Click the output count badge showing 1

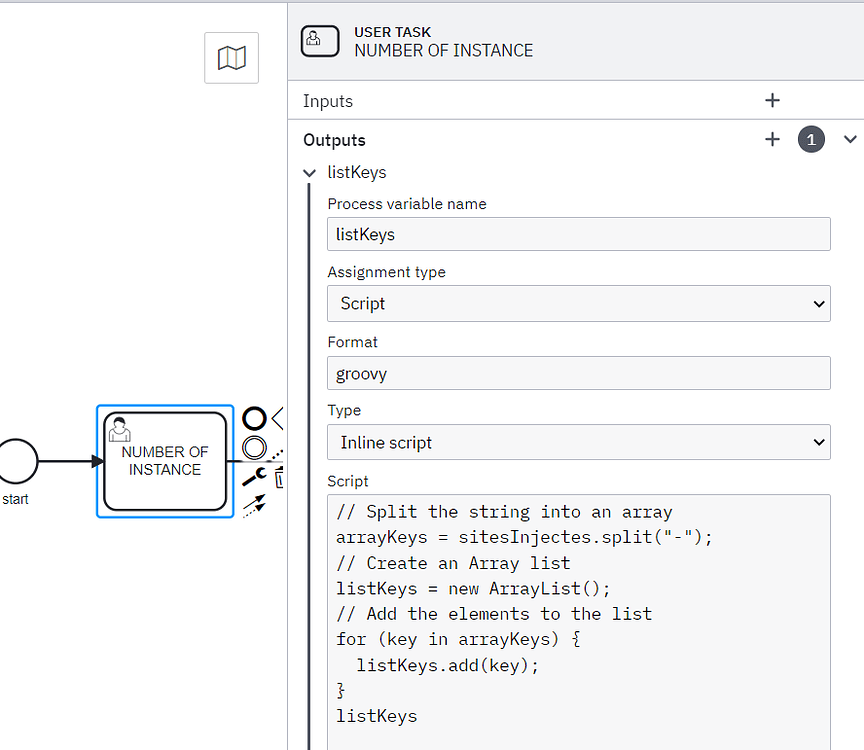[x=811, y=140]
